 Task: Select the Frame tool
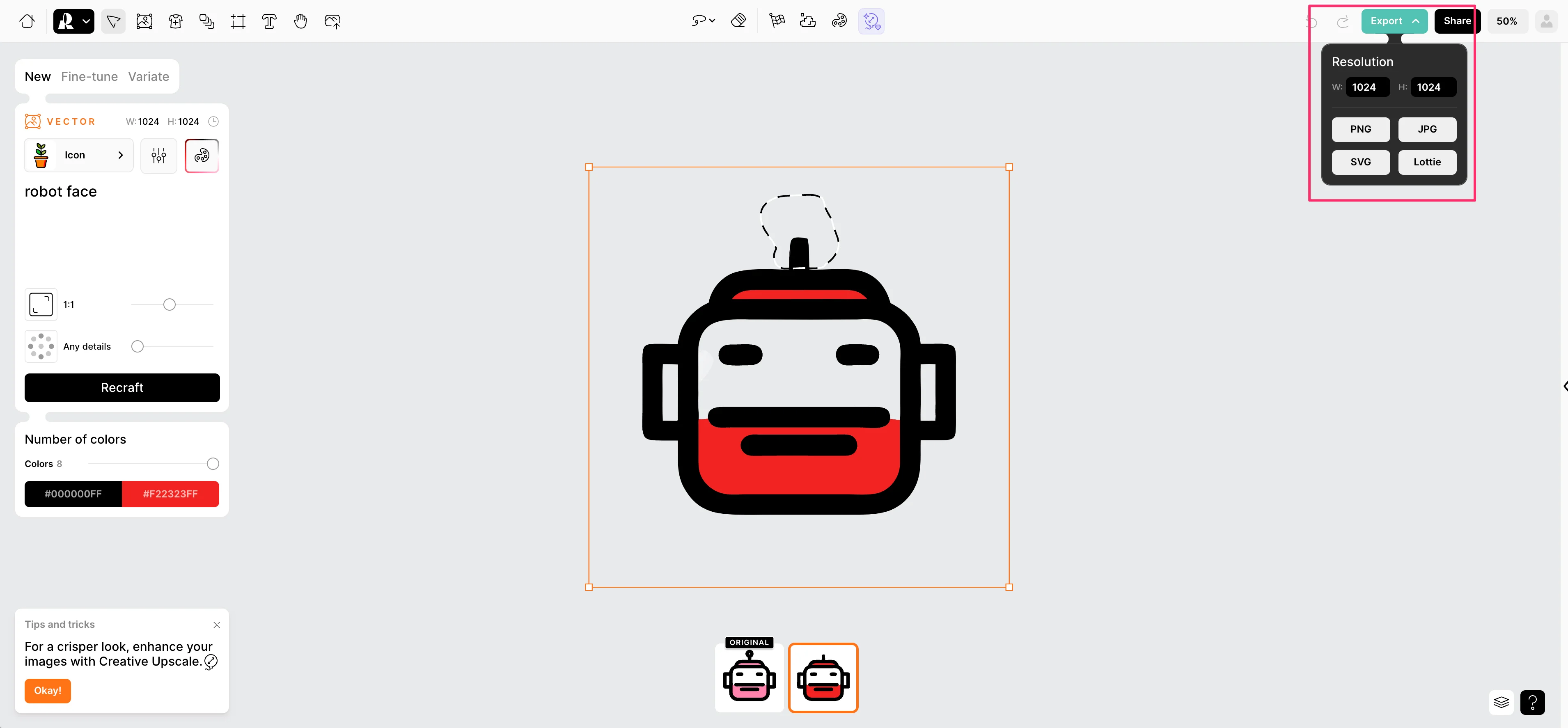(238, 21)
